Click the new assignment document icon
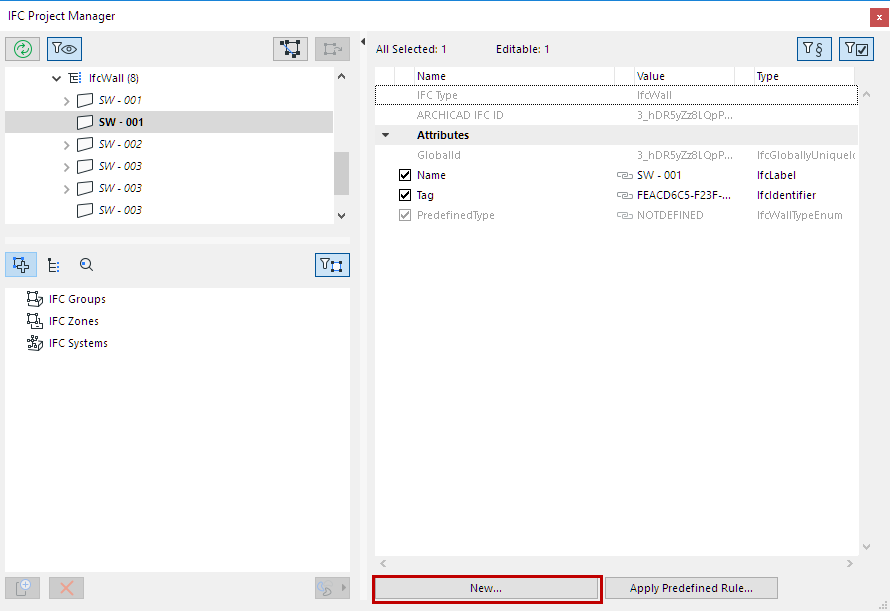Image resolution: width=890 pixels, height=611 pixels. click(x=23, y=588)
